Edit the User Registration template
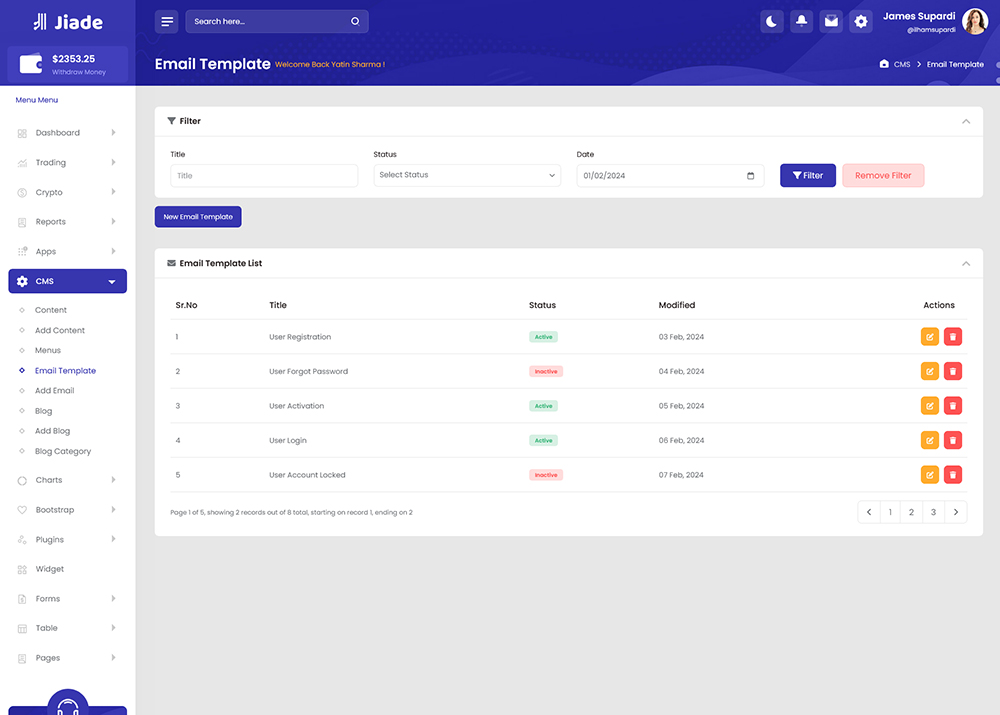 tap(930, 337)
